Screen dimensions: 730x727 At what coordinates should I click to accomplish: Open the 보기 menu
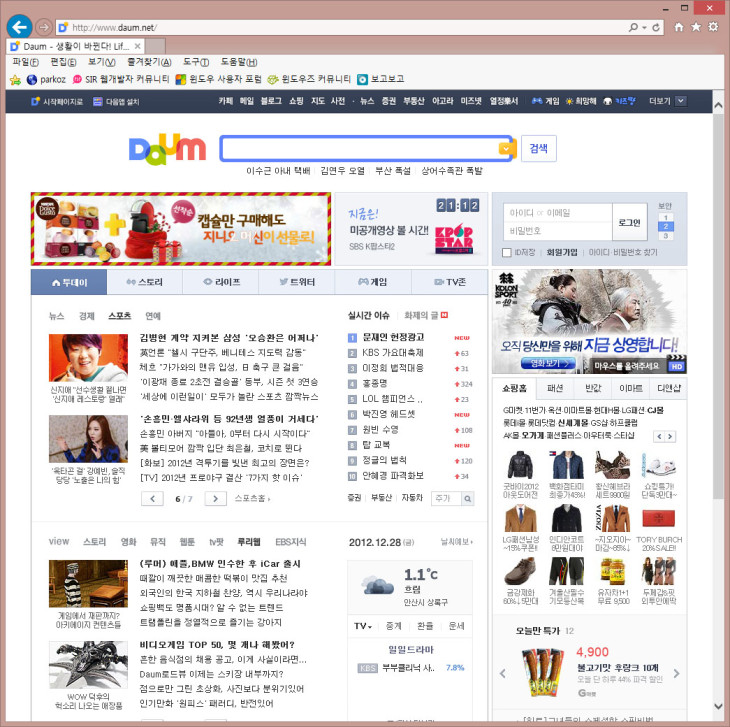tap(102, 62)
